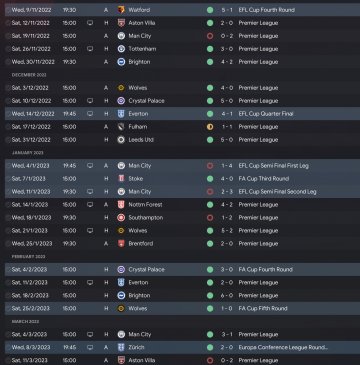Open the Brentford team link
The image size is (360, 365).
point(141,244)
